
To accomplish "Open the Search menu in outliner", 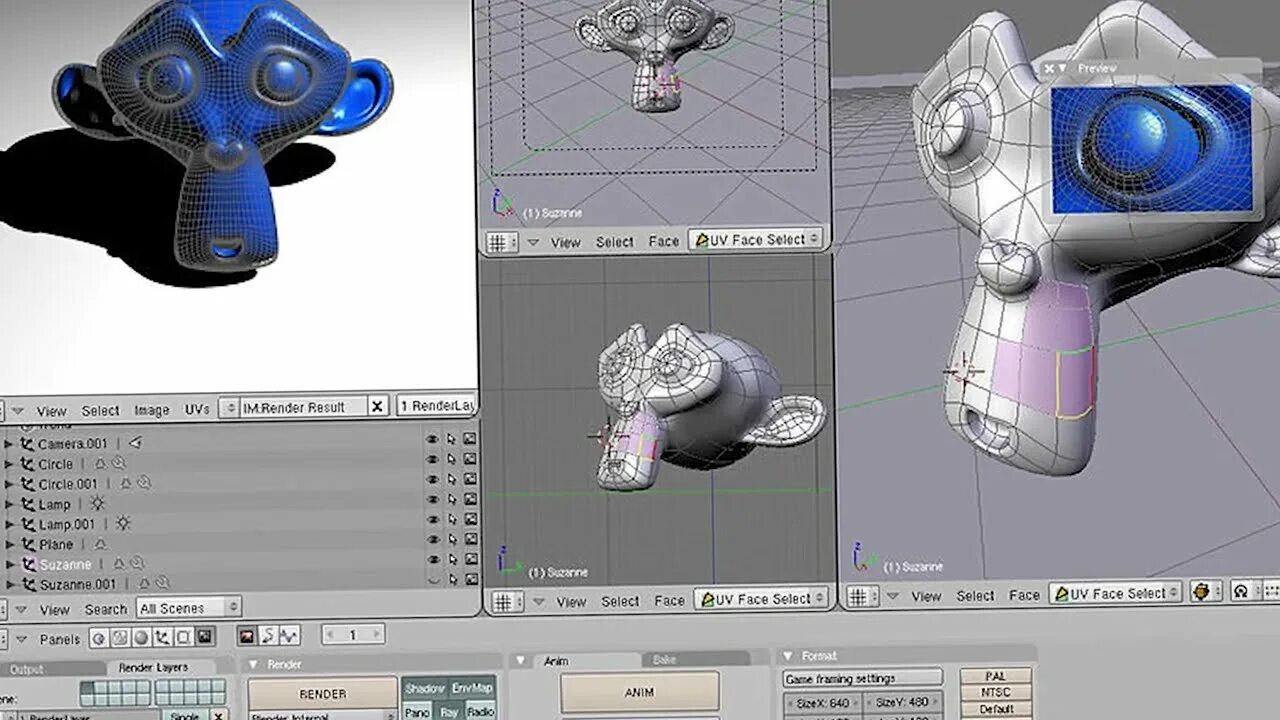I will pos(105,609).
